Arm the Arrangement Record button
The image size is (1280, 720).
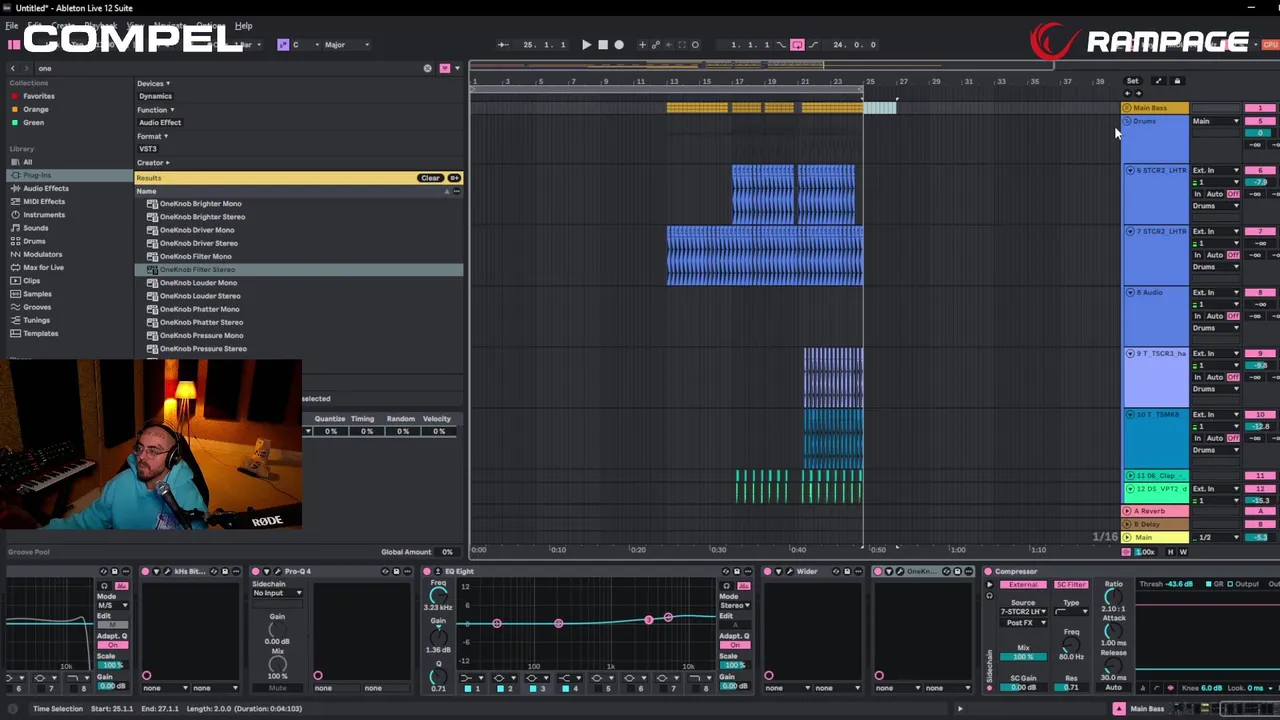tap(619, 45)
